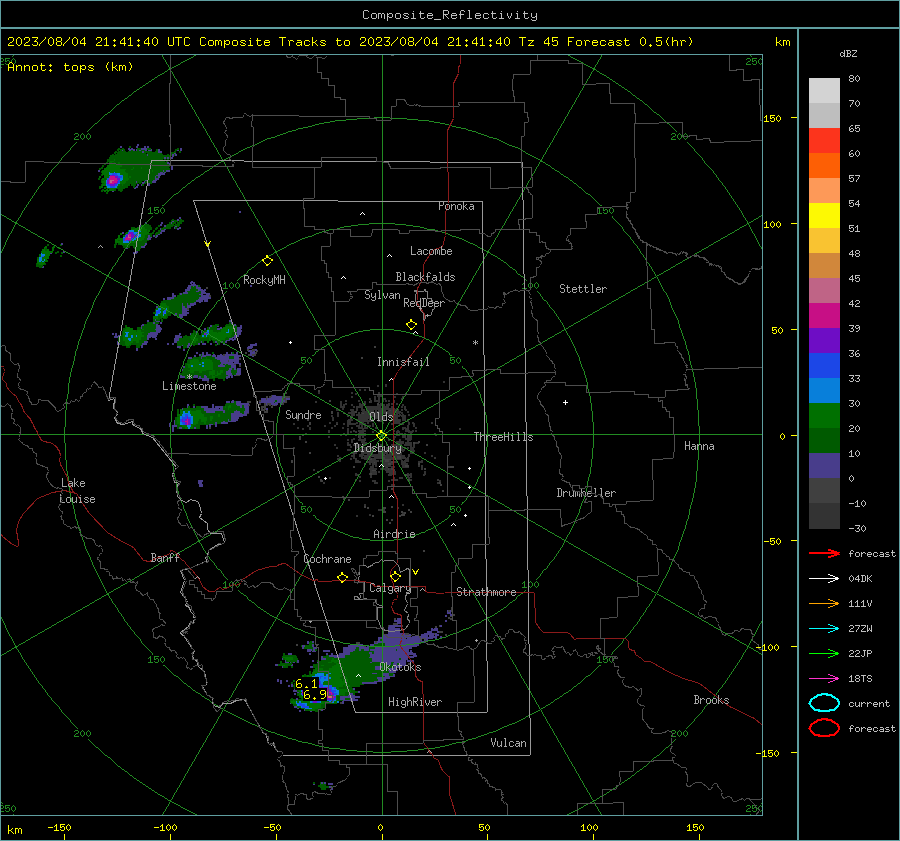This screenshot has height=841, width=900.
Task: Click the yellow diamond marker below Cochrane
Action: click(343, 578)
